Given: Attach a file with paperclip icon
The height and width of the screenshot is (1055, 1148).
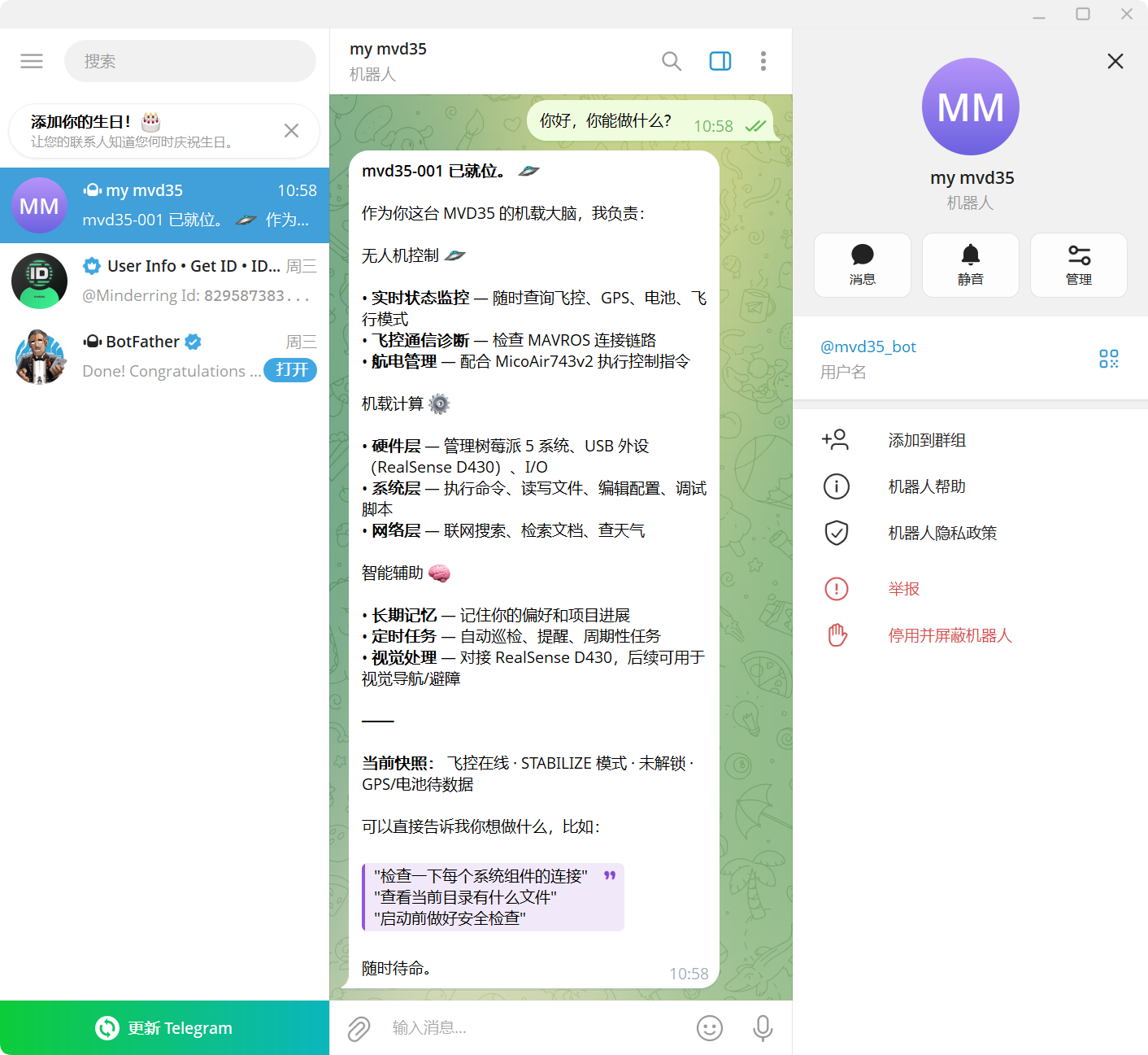Looking at the screenshot, I should (x=359, y=1028).
